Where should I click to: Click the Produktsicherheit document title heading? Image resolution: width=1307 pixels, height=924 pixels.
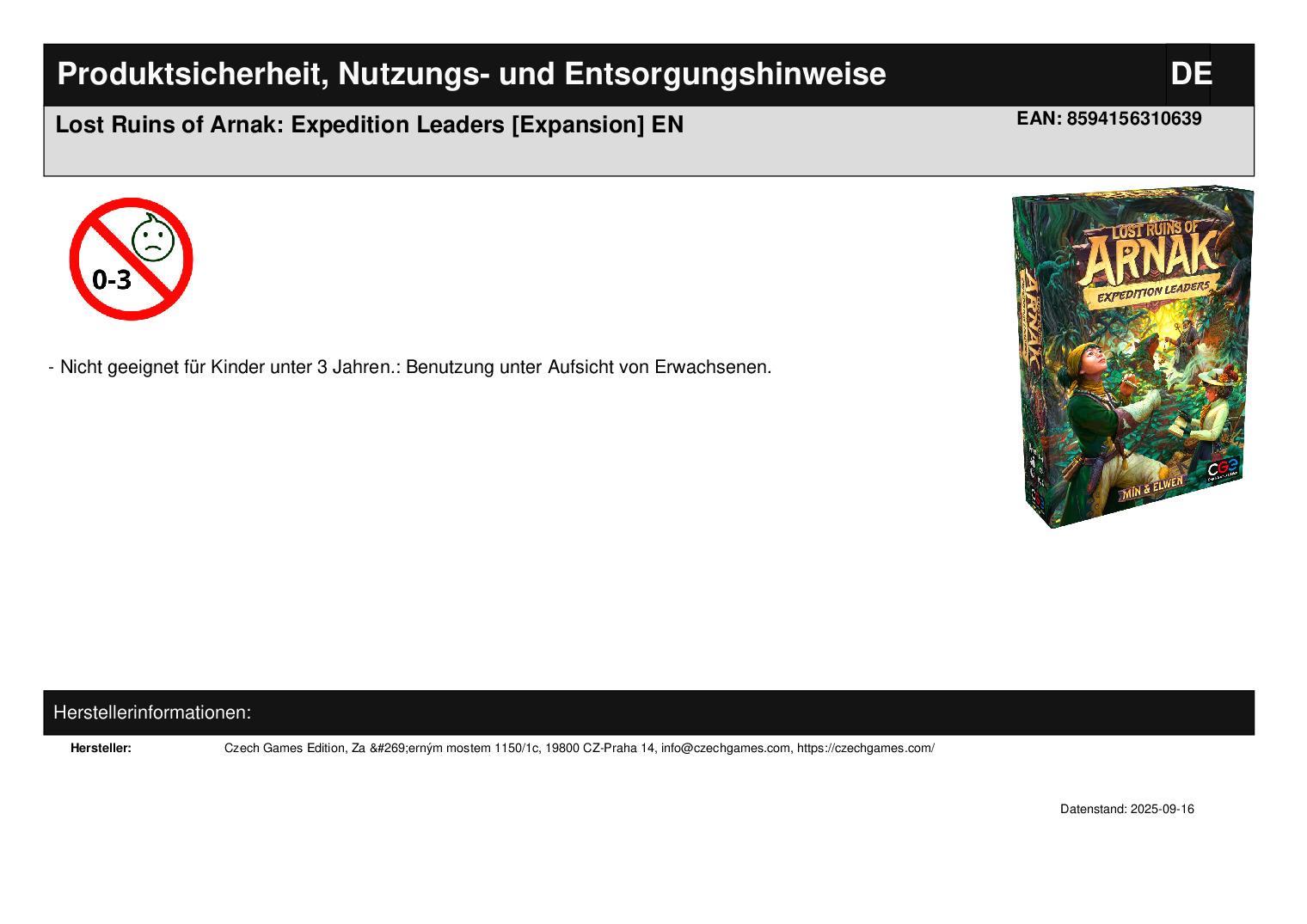pyautogui.click(x=471, y=75)
